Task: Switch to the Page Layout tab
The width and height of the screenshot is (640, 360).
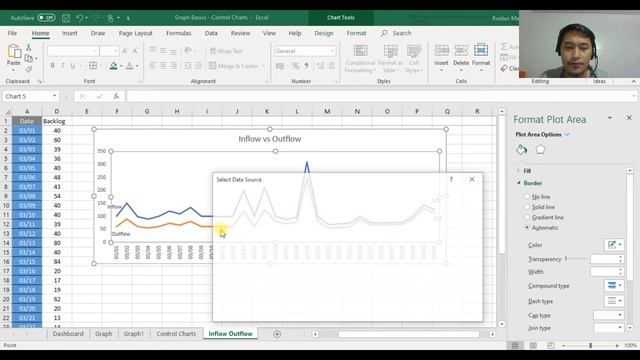Action: [x=136, y=33]
